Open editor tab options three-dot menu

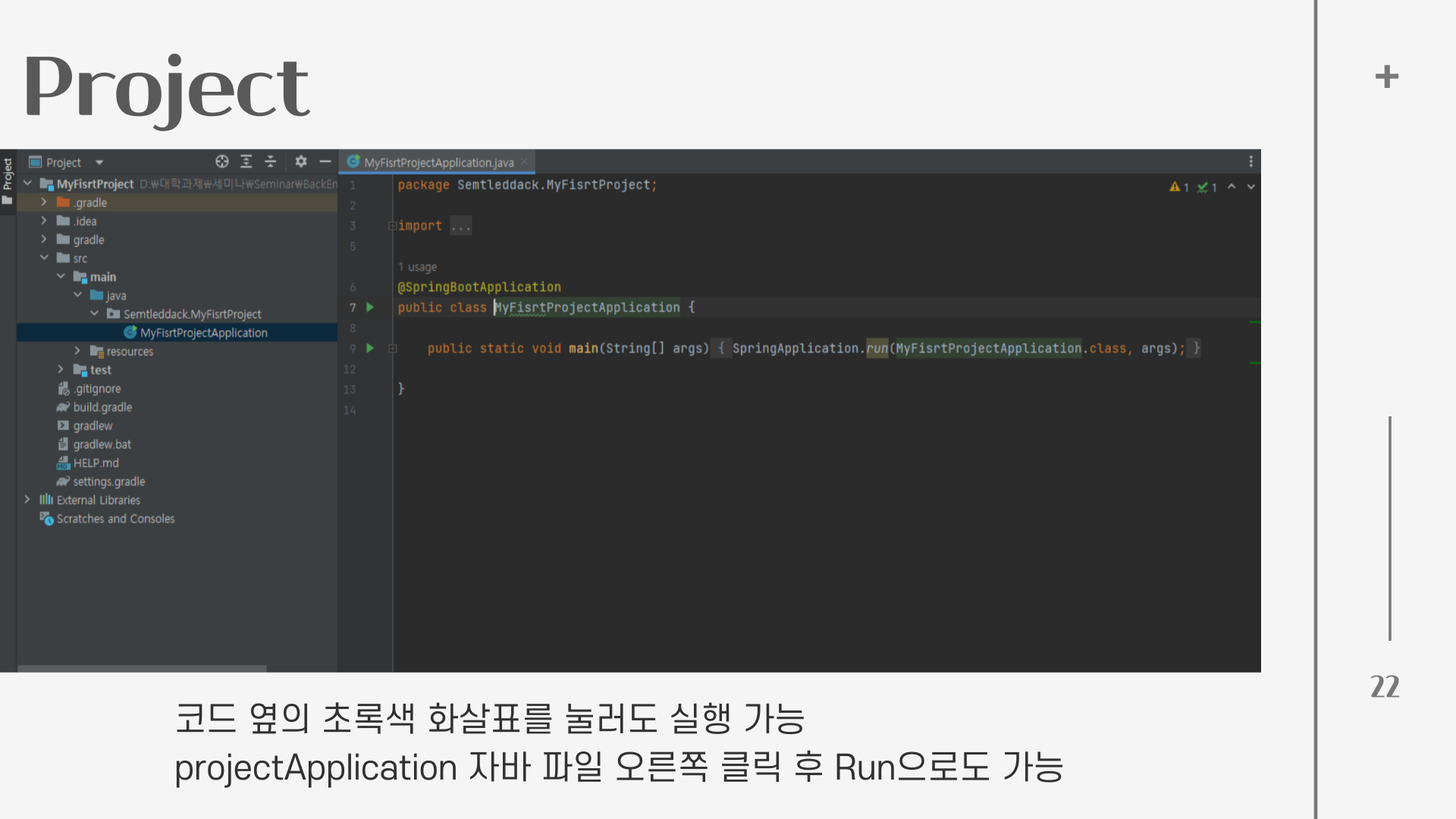1250,162
